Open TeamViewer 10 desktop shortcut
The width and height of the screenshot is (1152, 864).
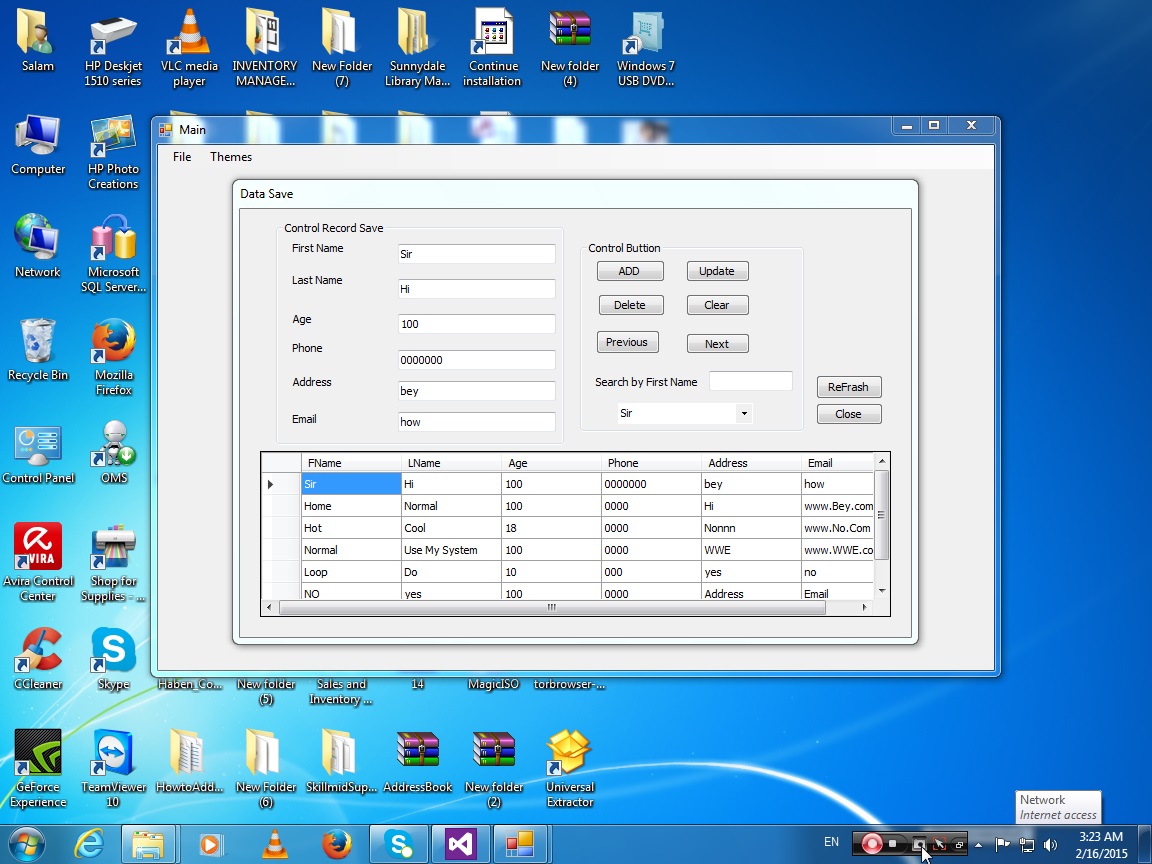pyautogui.click(x=113, y=768)
